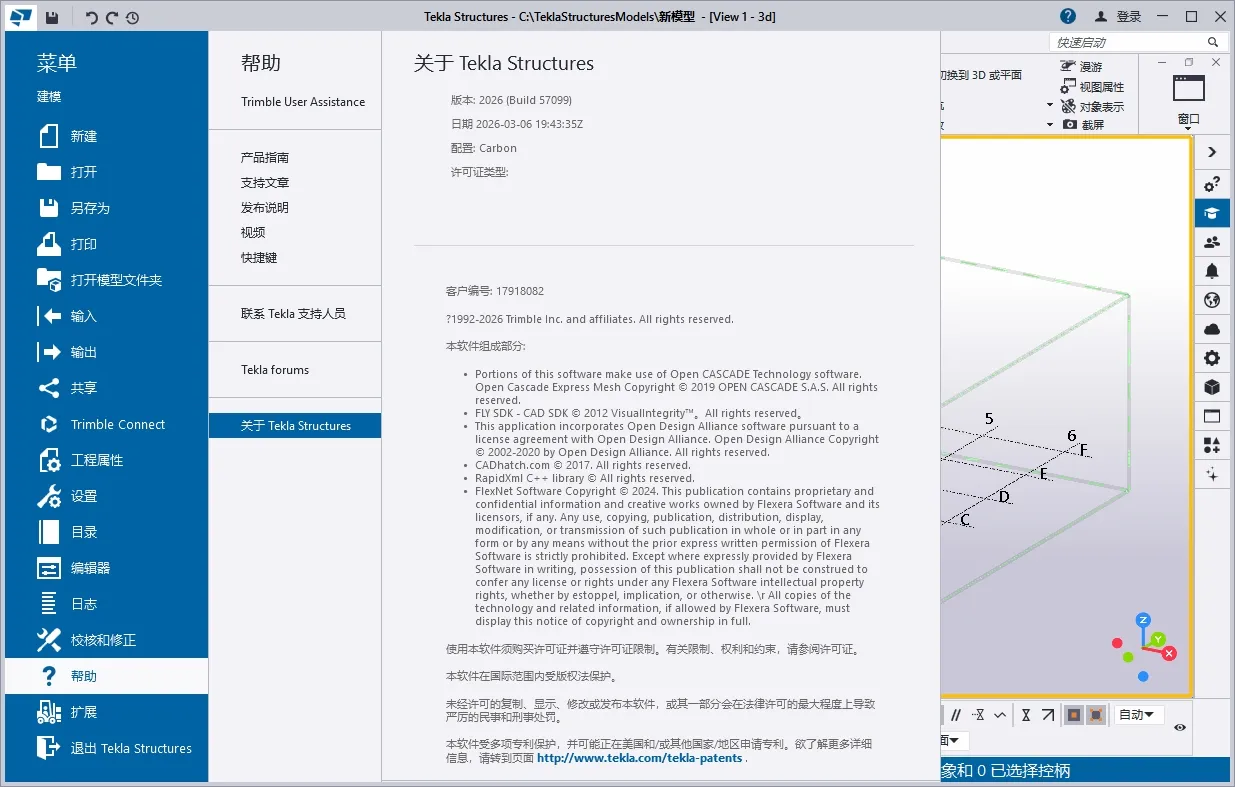Open the Tekla Online globe icon

[1211, 300]
